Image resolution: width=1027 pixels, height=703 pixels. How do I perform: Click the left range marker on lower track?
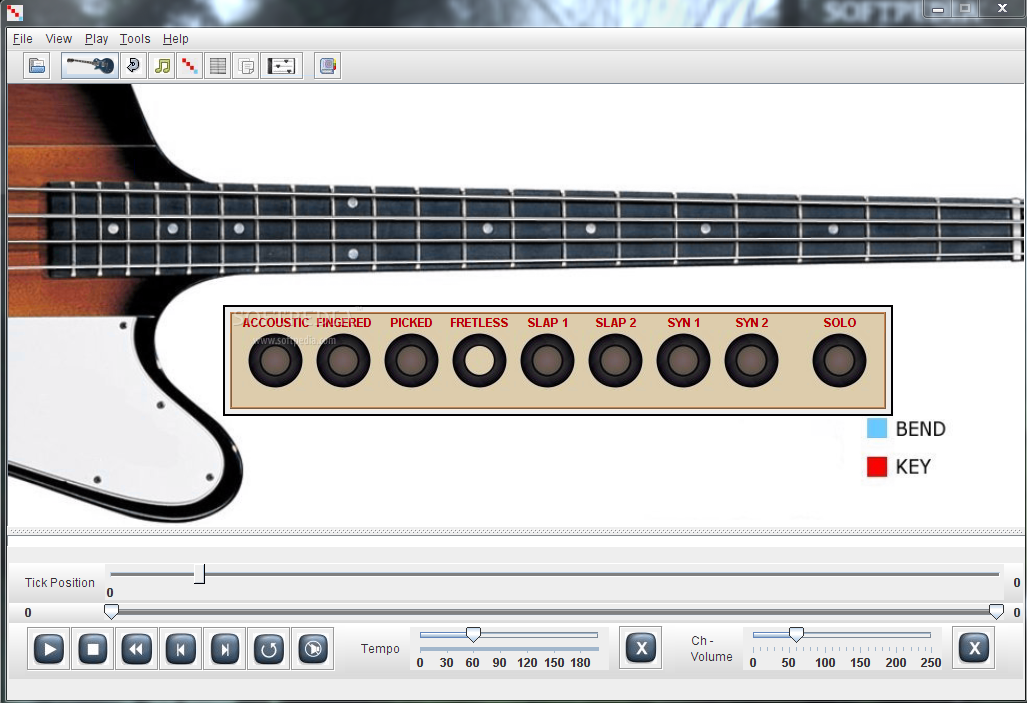tap(111, 612)
